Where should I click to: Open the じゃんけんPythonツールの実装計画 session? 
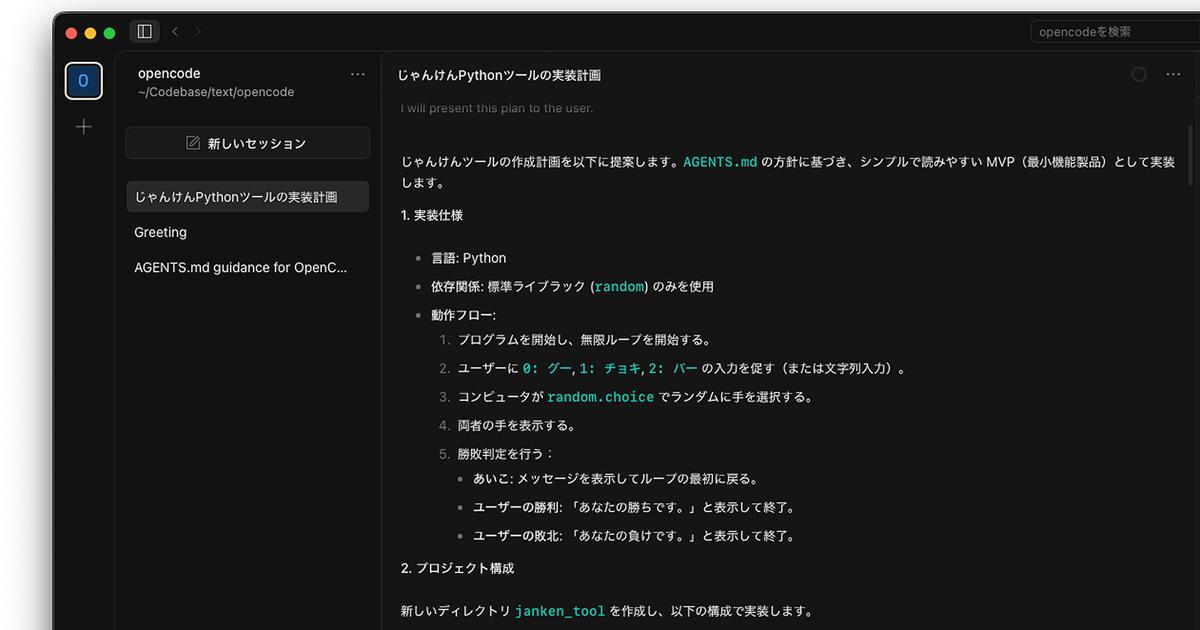tap(247, 197)
